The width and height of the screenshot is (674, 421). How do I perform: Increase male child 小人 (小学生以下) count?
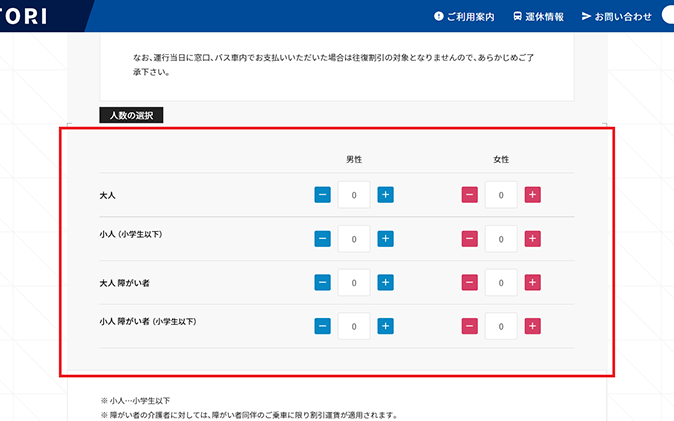(386, 239)
